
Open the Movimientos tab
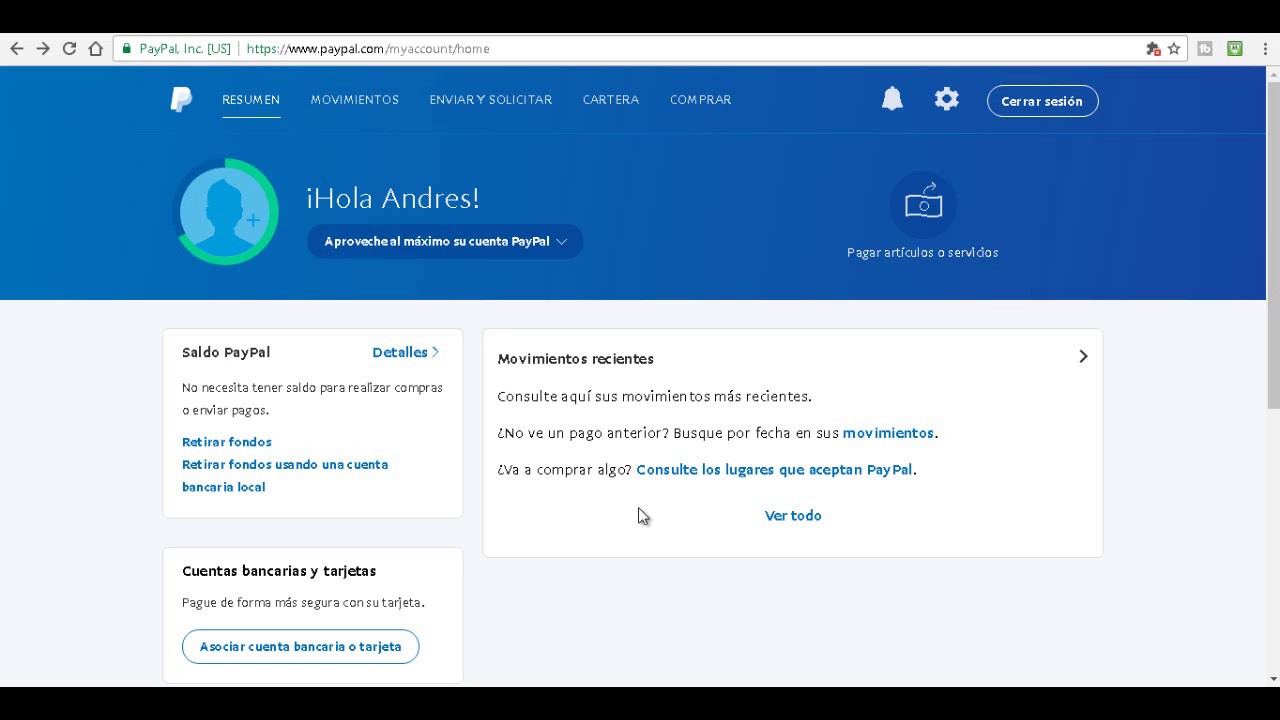355,100
